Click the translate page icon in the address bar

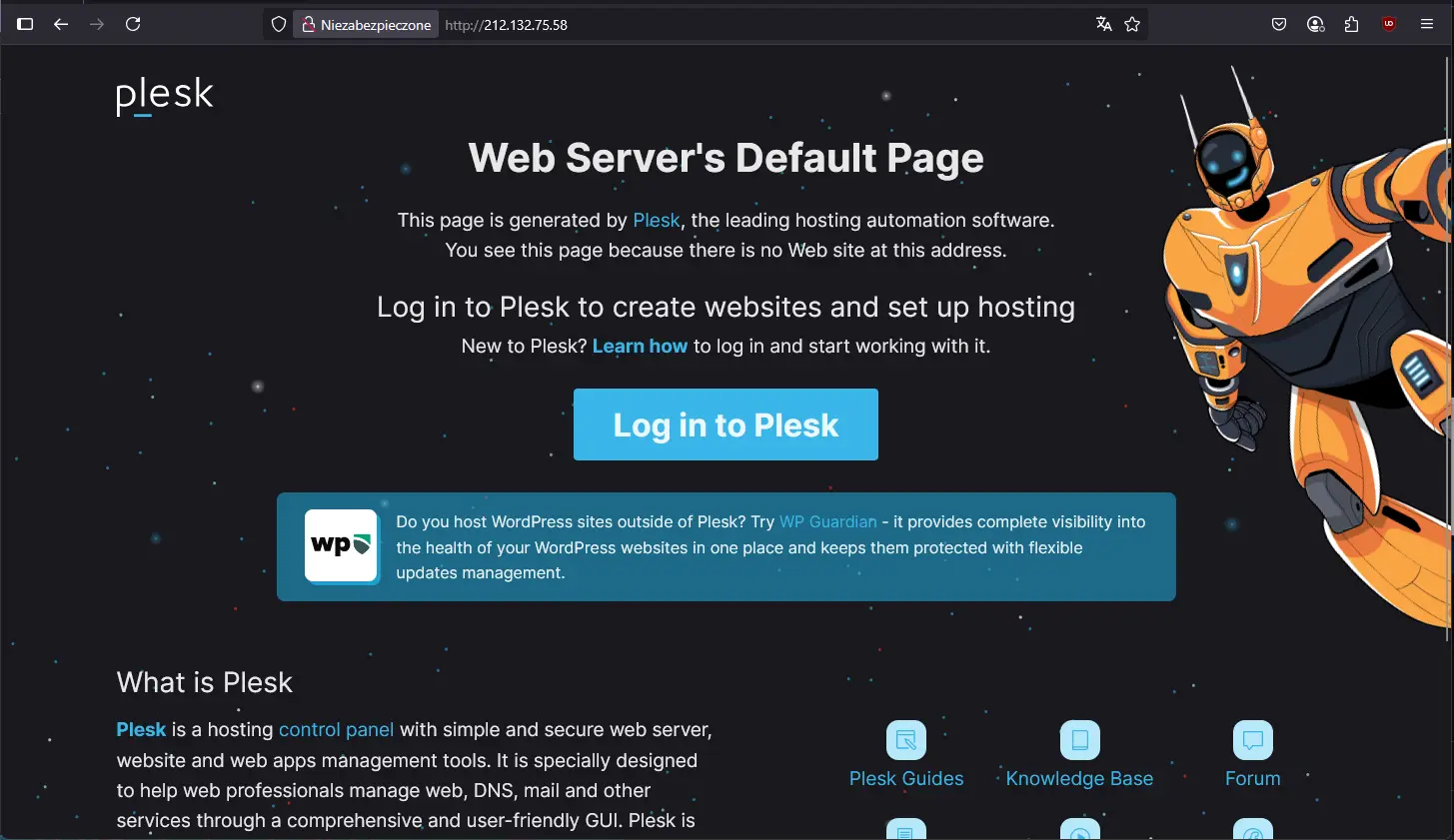1103,24
